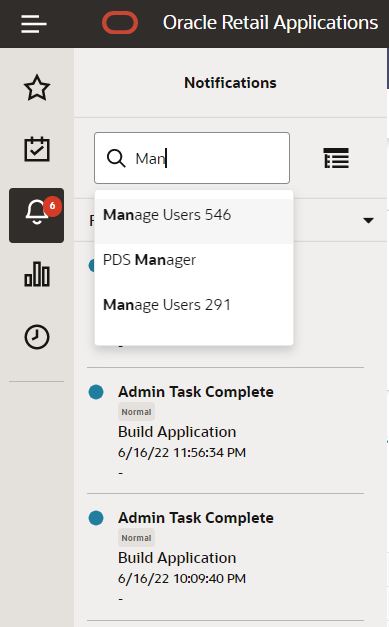Open the Reports bar chart icon
389x627 pixels.
tap(37, 274)
